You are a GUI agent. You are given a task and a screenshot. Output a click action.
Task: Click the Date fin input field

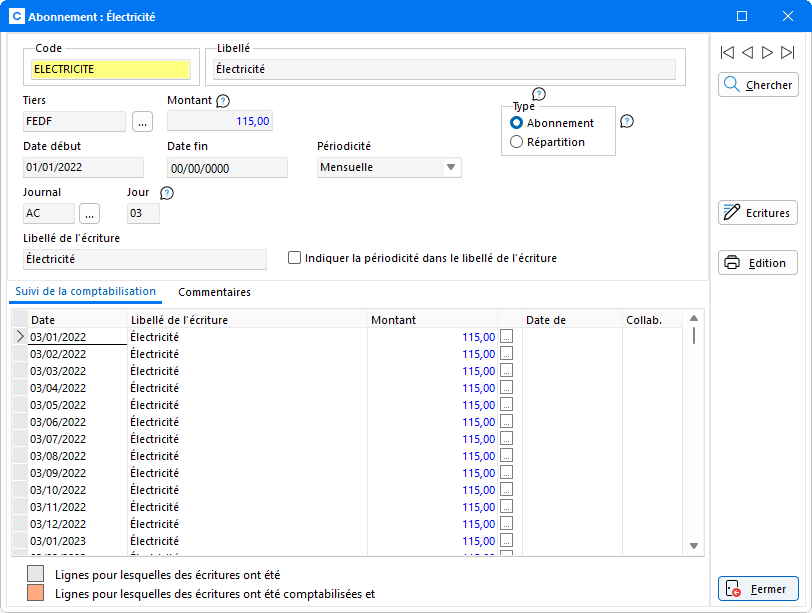227,168
